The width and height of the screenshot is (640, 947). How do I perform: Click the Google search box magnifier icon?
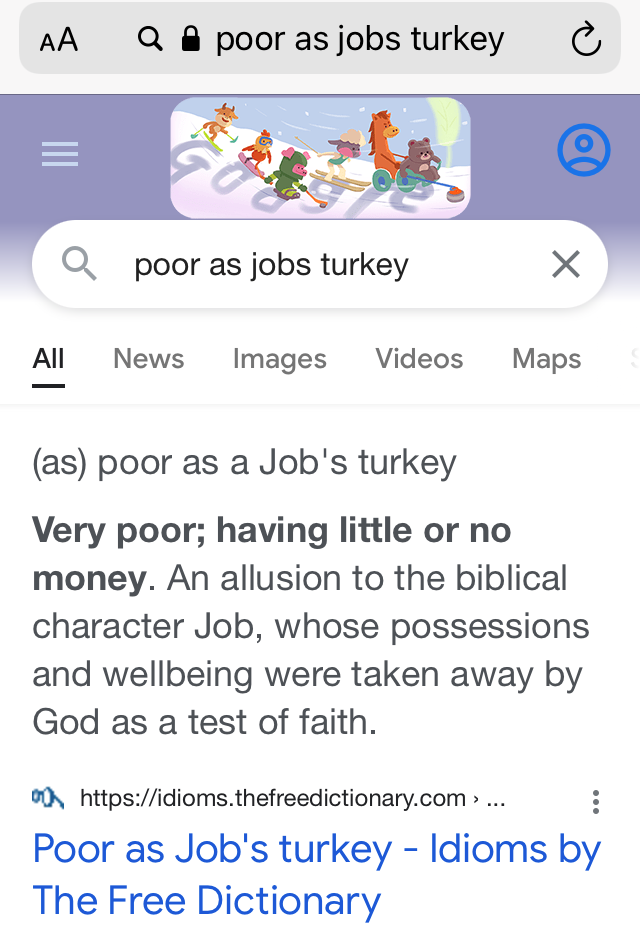[x=79, y=264]
